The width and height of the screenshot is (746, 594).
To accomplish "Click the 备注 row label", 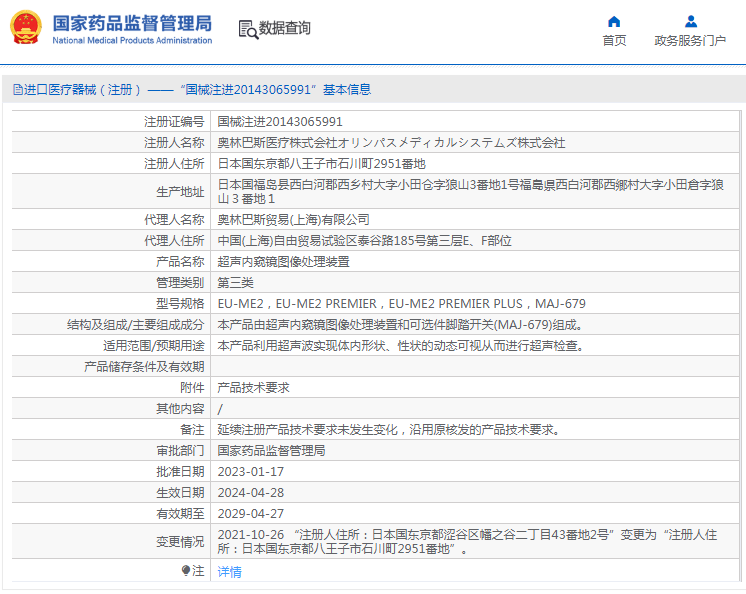I will point(192,429).
